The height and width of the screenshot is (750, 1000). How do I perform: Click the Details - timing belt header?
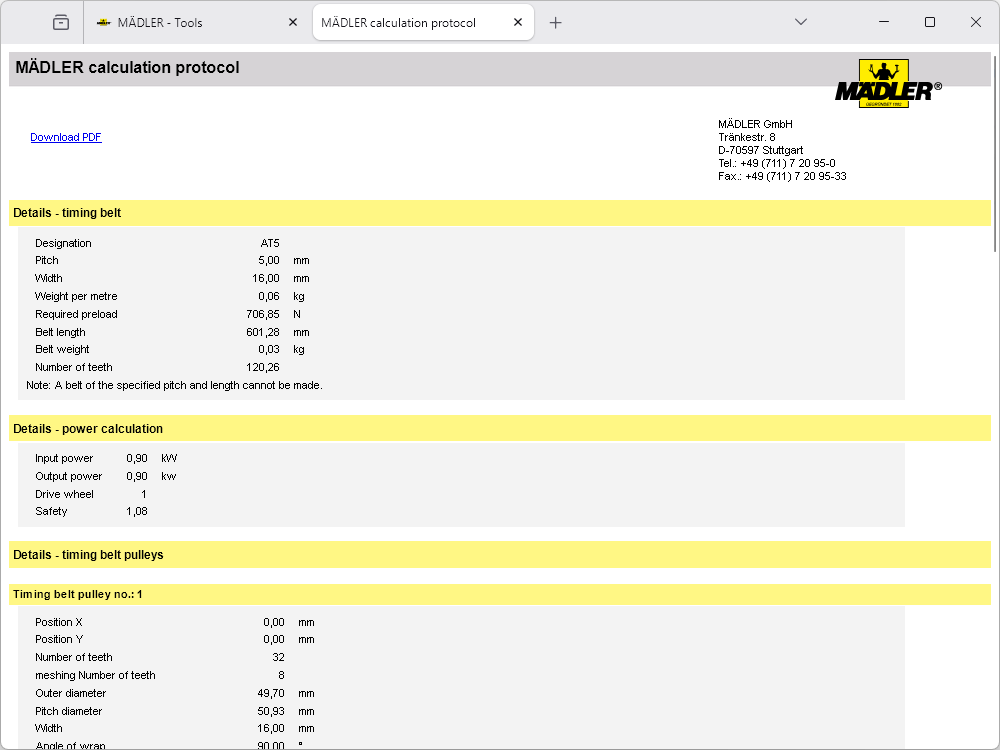point(68,213)
